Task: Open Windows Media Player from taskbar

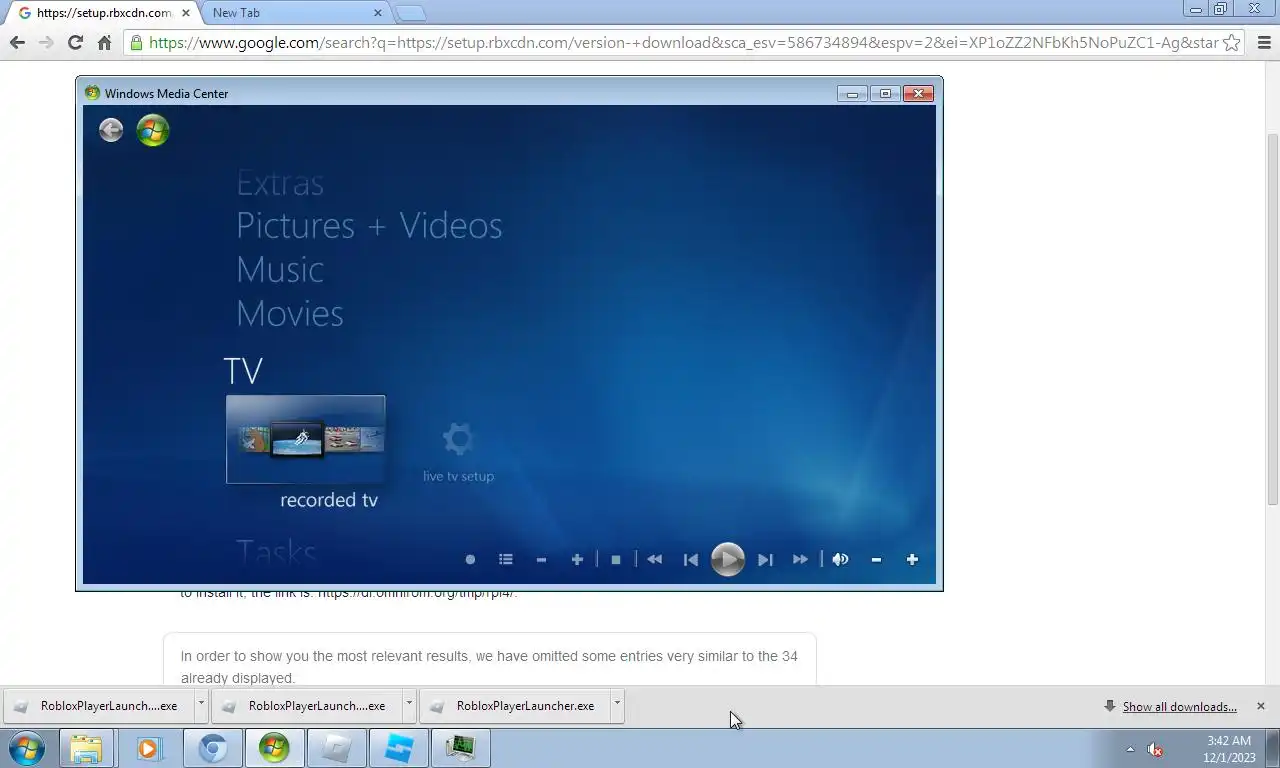Action: tap(149, 748)
